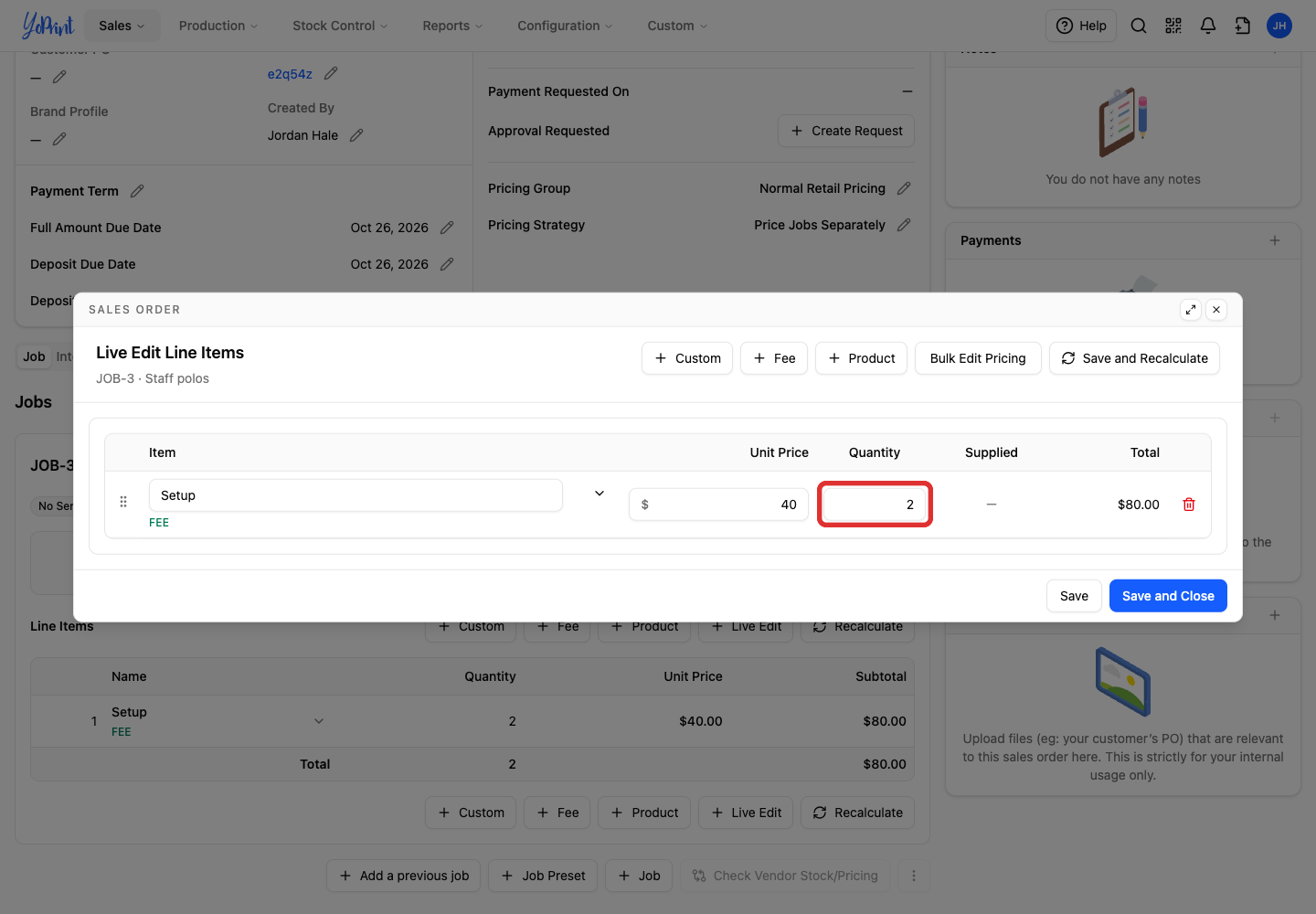Image resolution: width=1316 pixels, height=914 pixels.
Task: Open the Production menu
Action: click(x=218, y=26)
